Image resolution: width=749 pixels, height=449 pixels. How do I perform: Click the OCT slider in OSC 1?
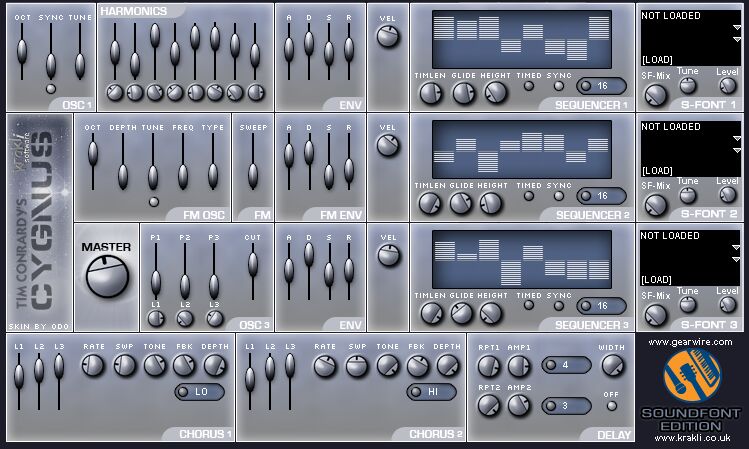21,51
